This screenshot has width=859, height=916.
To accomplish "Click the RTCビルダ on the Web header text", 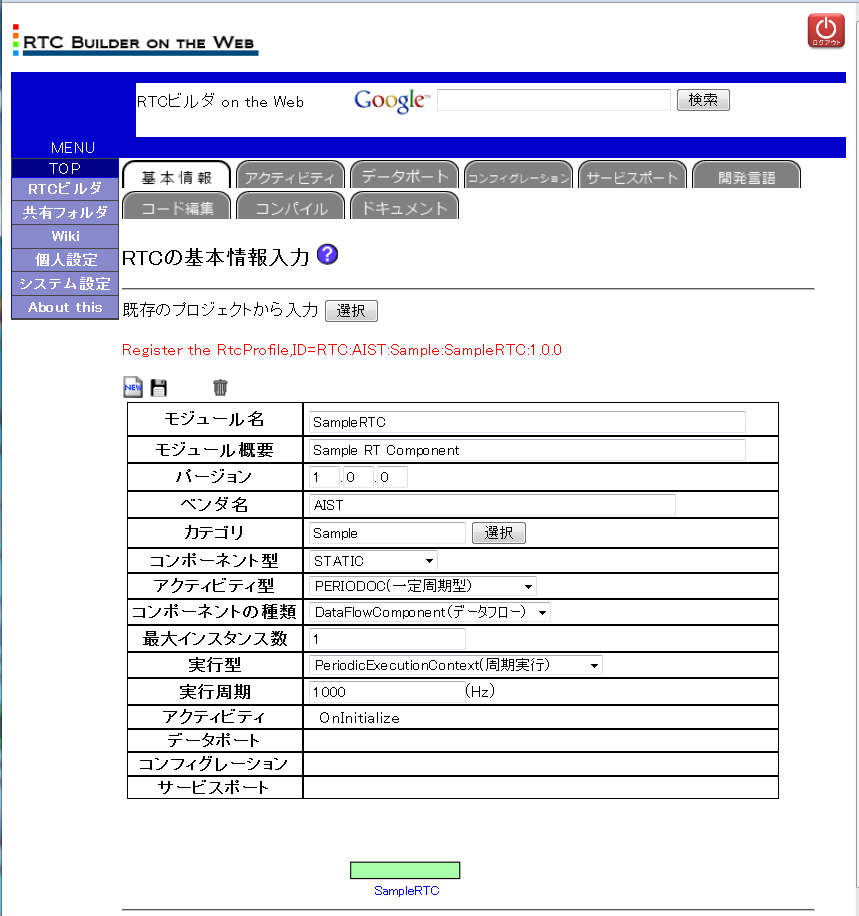I will click(x=220, y=101).
